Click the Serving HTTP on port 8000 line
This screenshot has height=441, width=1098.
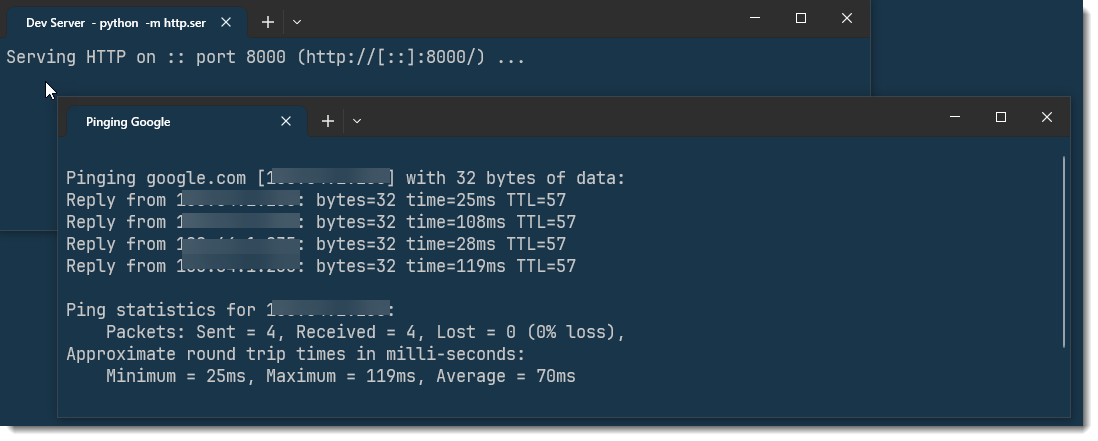265,57
